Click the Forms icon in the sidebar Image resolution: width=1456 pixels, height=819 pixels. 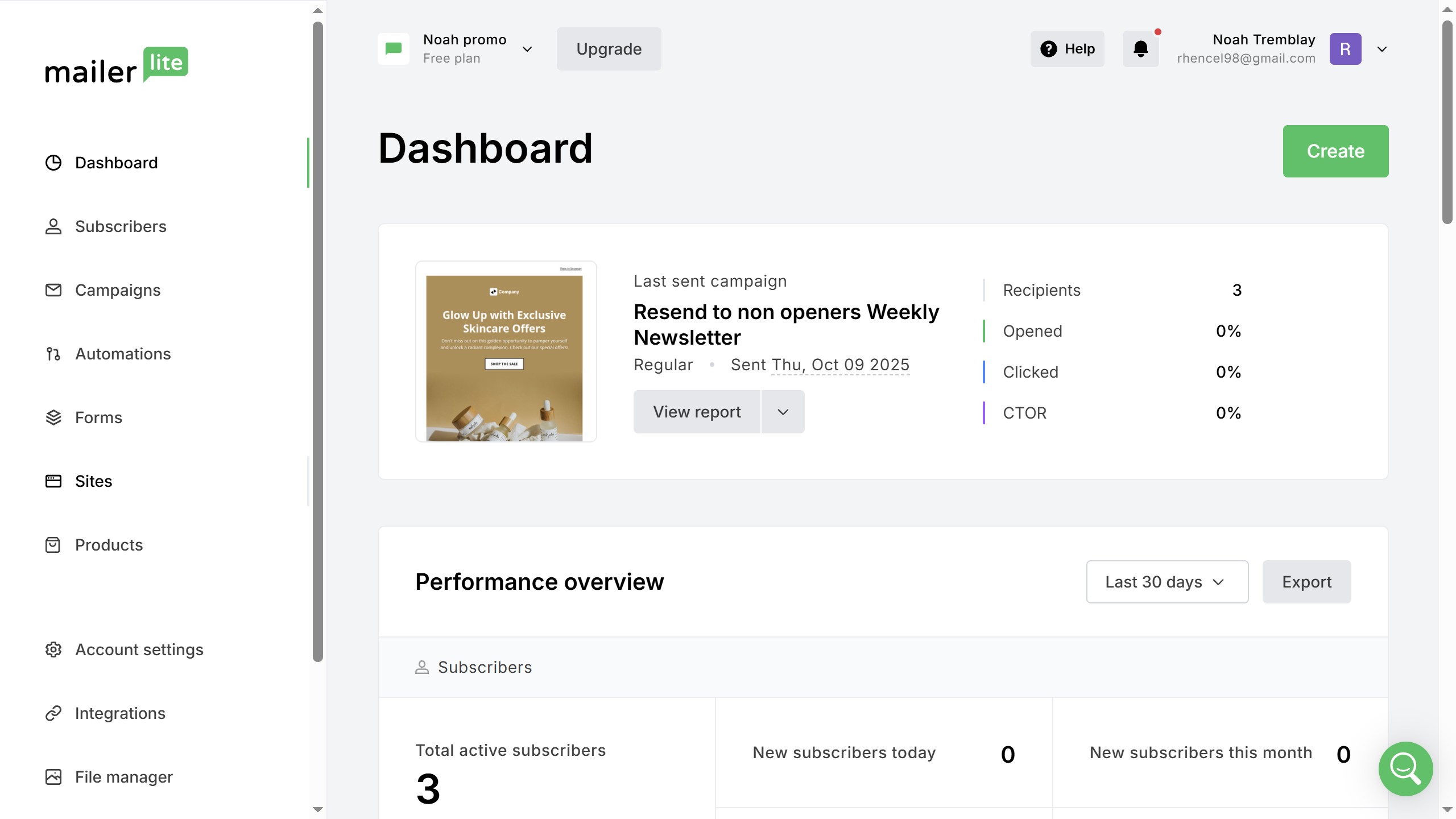tap(53, 417)
